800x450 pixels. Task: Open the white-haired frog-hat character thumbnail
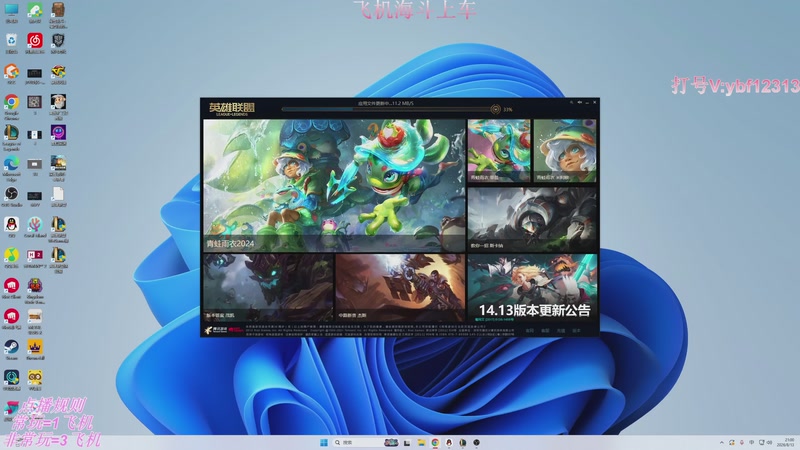pos(565,151)
